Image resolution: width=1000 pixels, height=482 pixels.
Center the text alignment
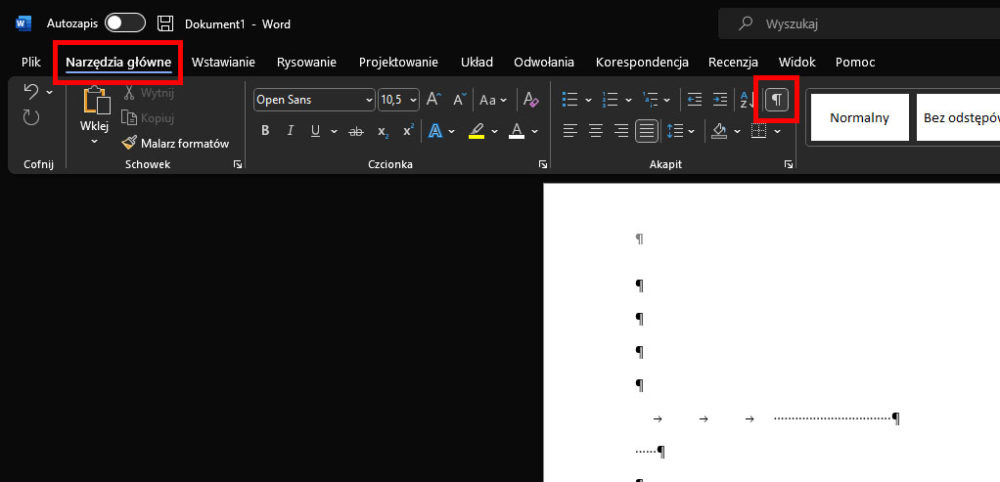[596, 131]
